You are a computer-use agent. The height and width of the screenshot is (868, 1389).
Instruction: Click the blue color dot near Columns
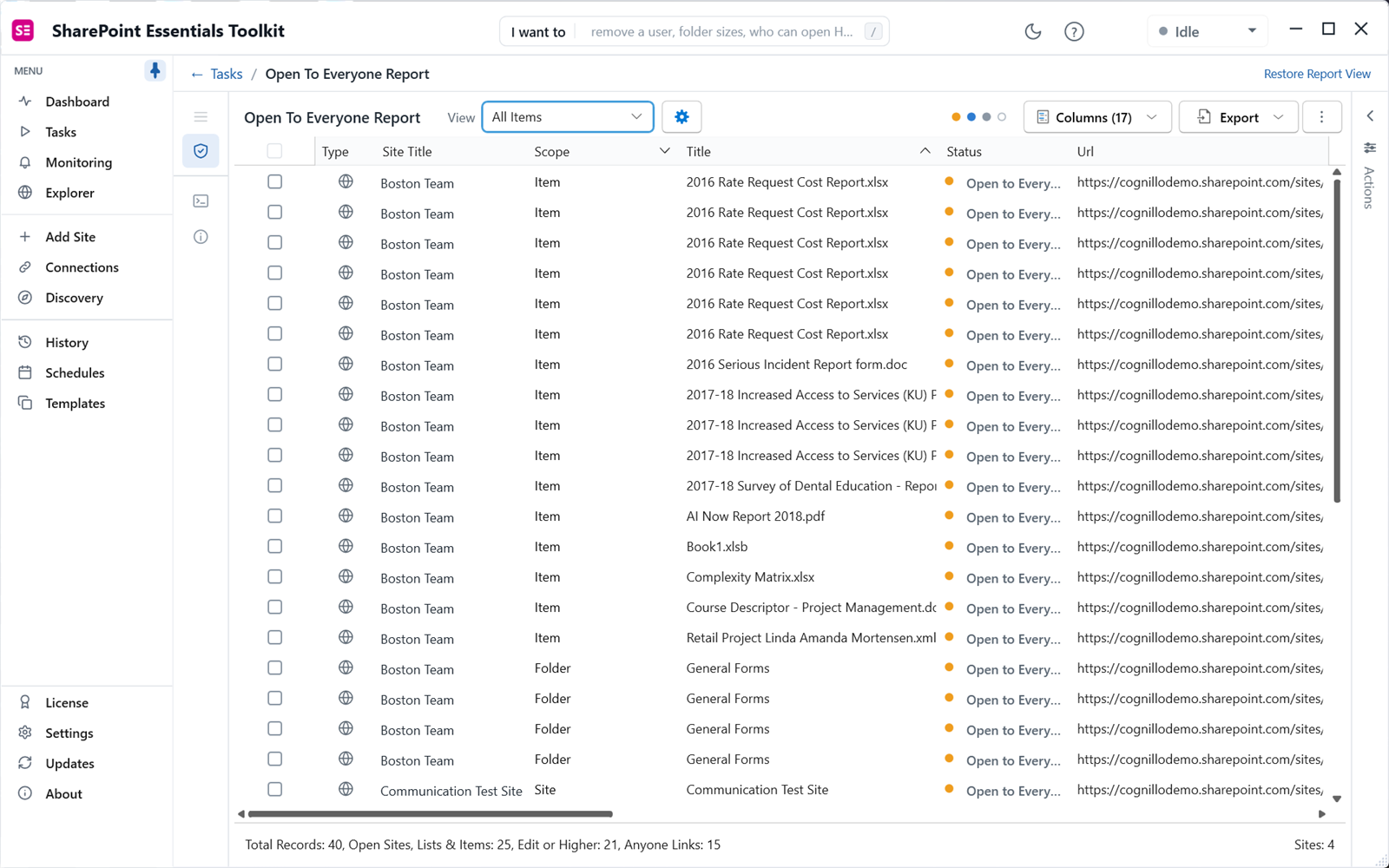(971, 116)
